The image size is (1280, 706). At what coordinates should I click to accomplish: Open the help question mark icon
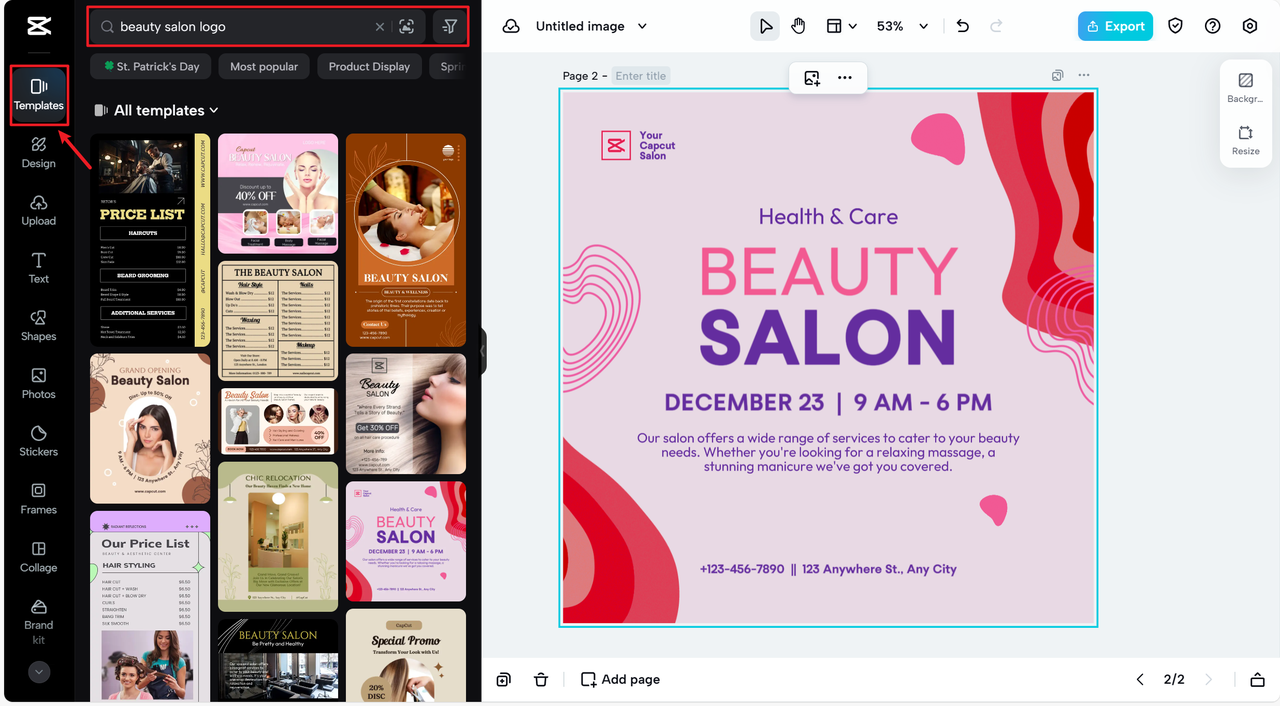pos(1212,26)
